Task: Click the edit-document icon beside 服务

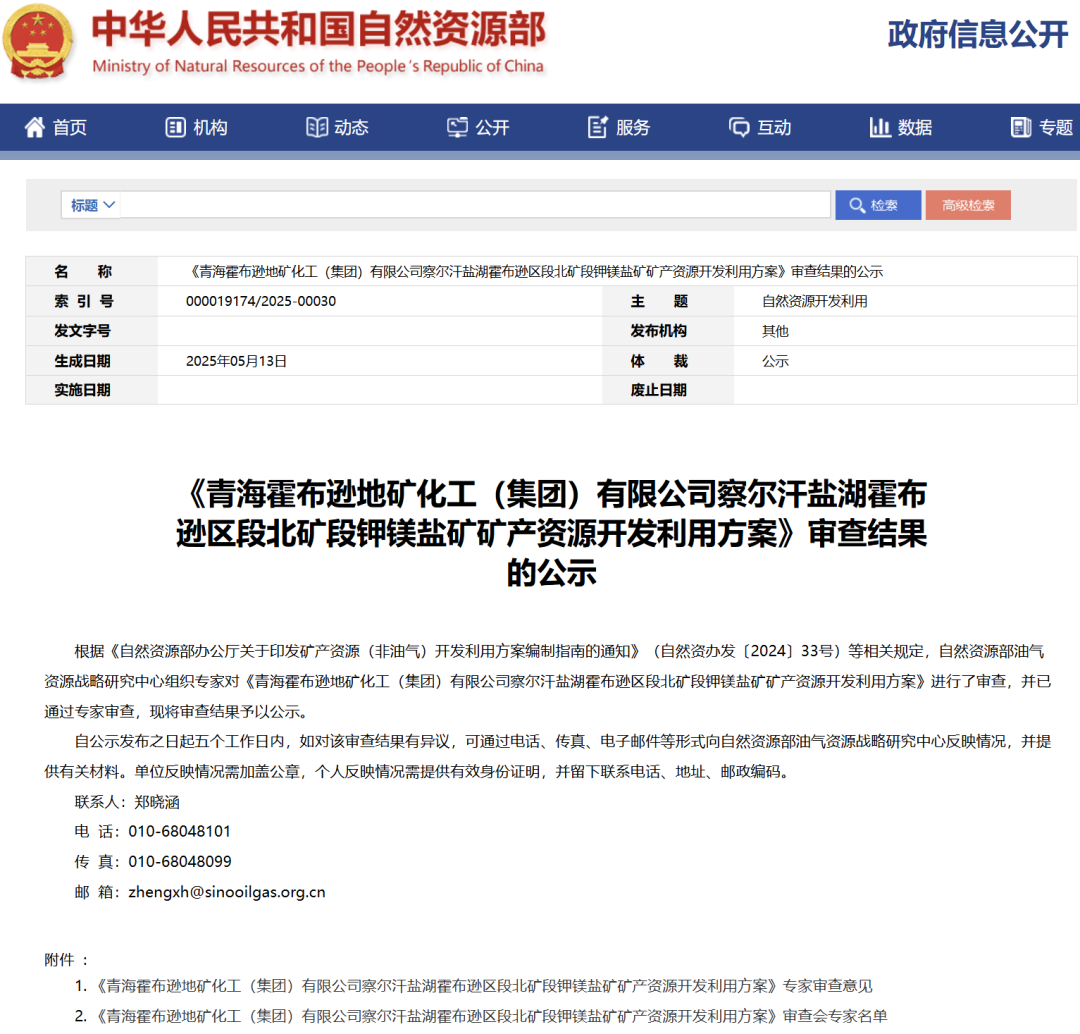Action: pos(598,127)
